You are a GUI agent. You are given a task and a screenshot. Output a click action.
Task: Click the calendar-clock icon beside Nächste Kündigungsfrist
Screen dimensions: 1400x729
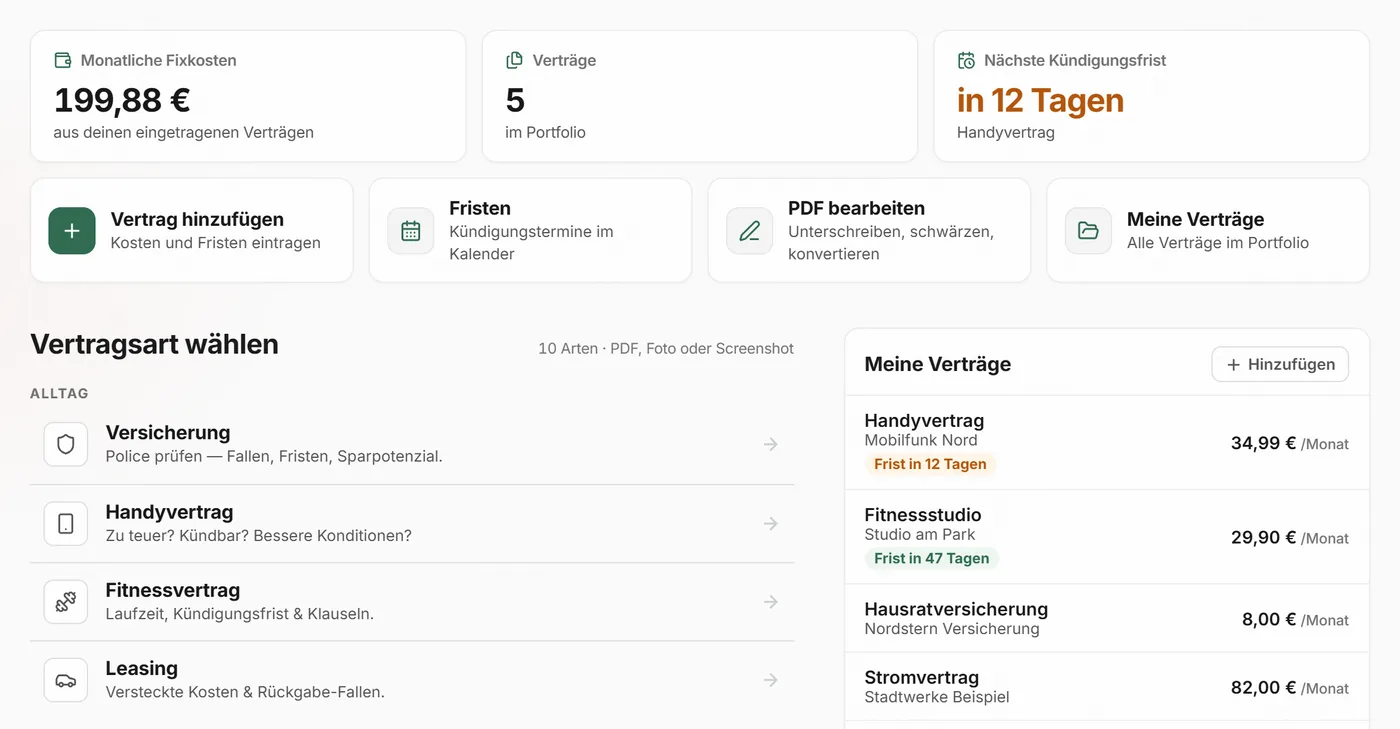(966, 60)
